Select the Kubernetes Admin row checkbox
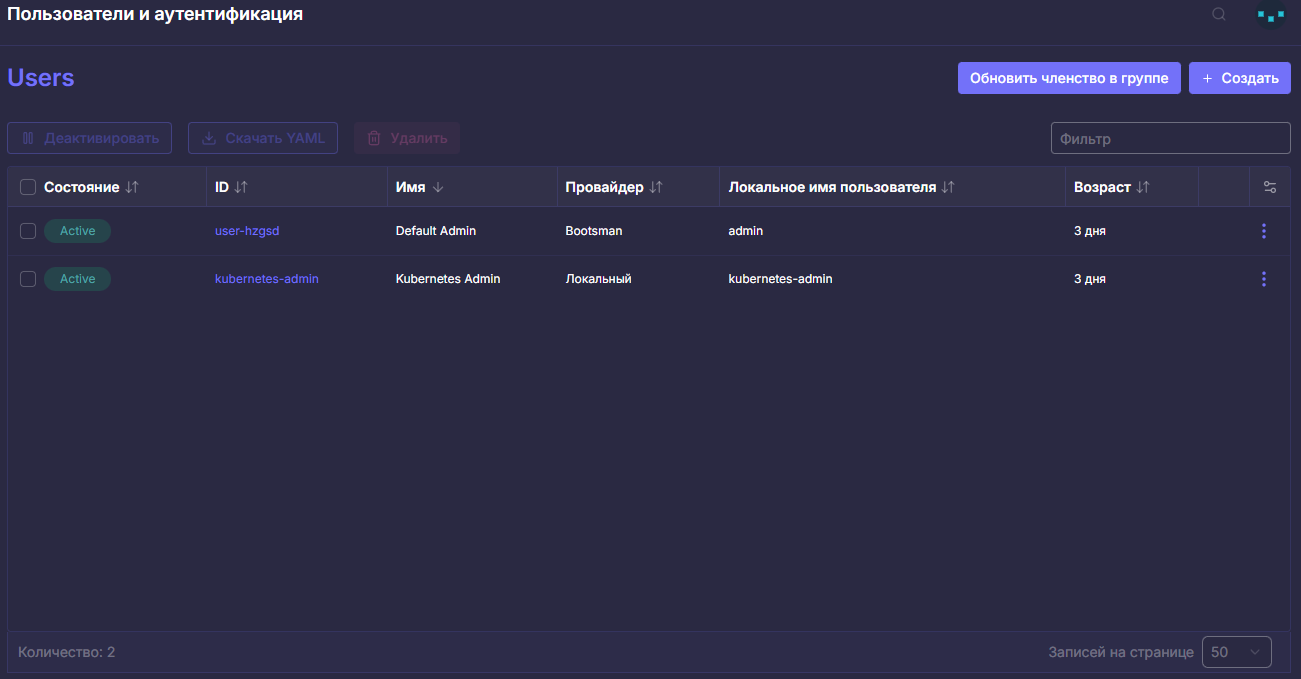 [28, 279]
